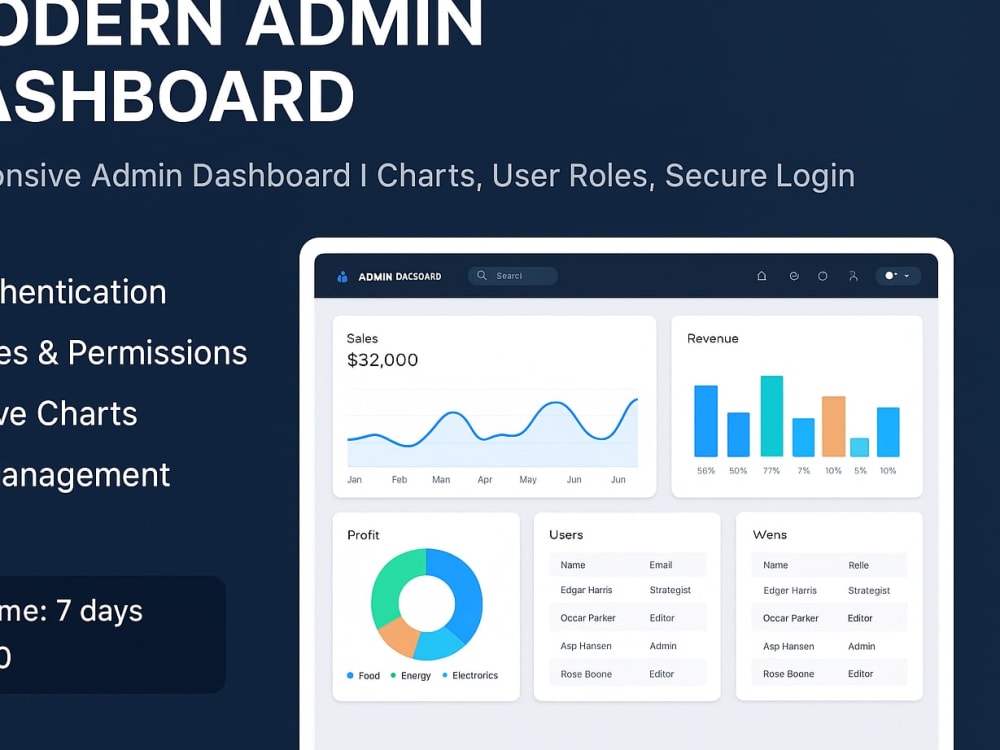Click the Wens card title
The height and width of the screenshot is (750, 1000).
pyautogui.click(x=769, y=535)
